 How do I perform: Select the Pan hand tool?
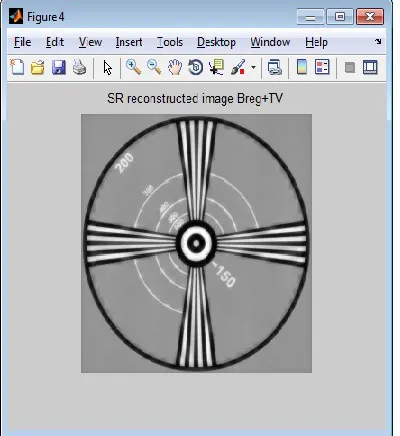(175, 67)
